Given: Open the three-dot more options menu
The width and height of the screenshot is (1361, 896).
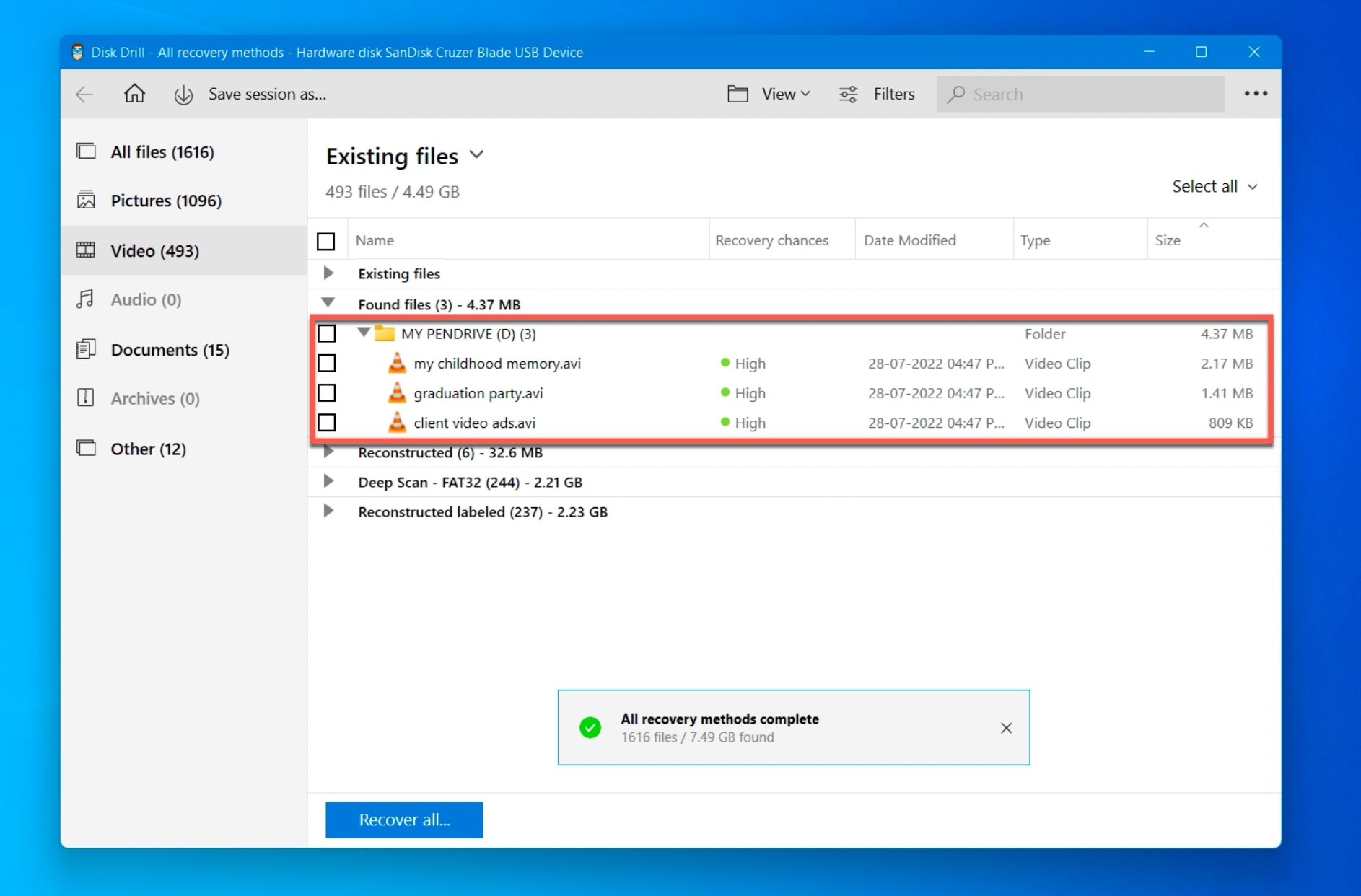Looking at the screenshot, I should click(1256, 94).
